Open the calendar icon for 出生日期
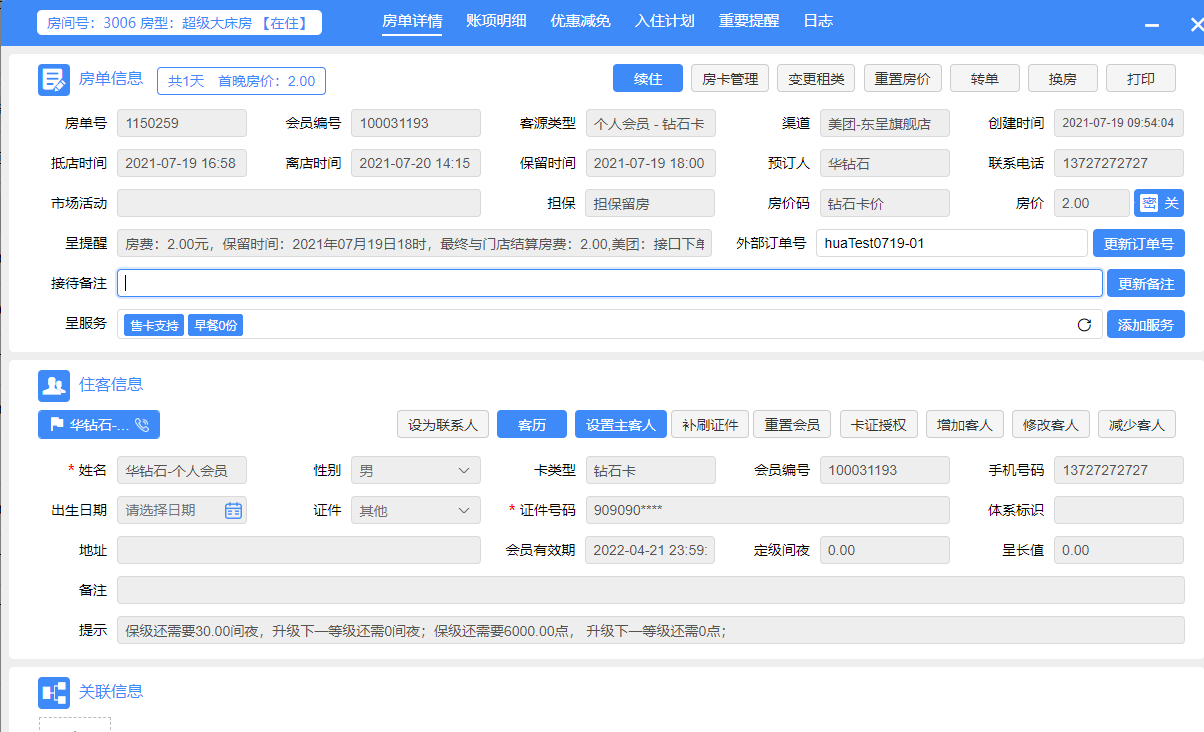The width and height of the screenshot is (1204, 732). (233, 510)
